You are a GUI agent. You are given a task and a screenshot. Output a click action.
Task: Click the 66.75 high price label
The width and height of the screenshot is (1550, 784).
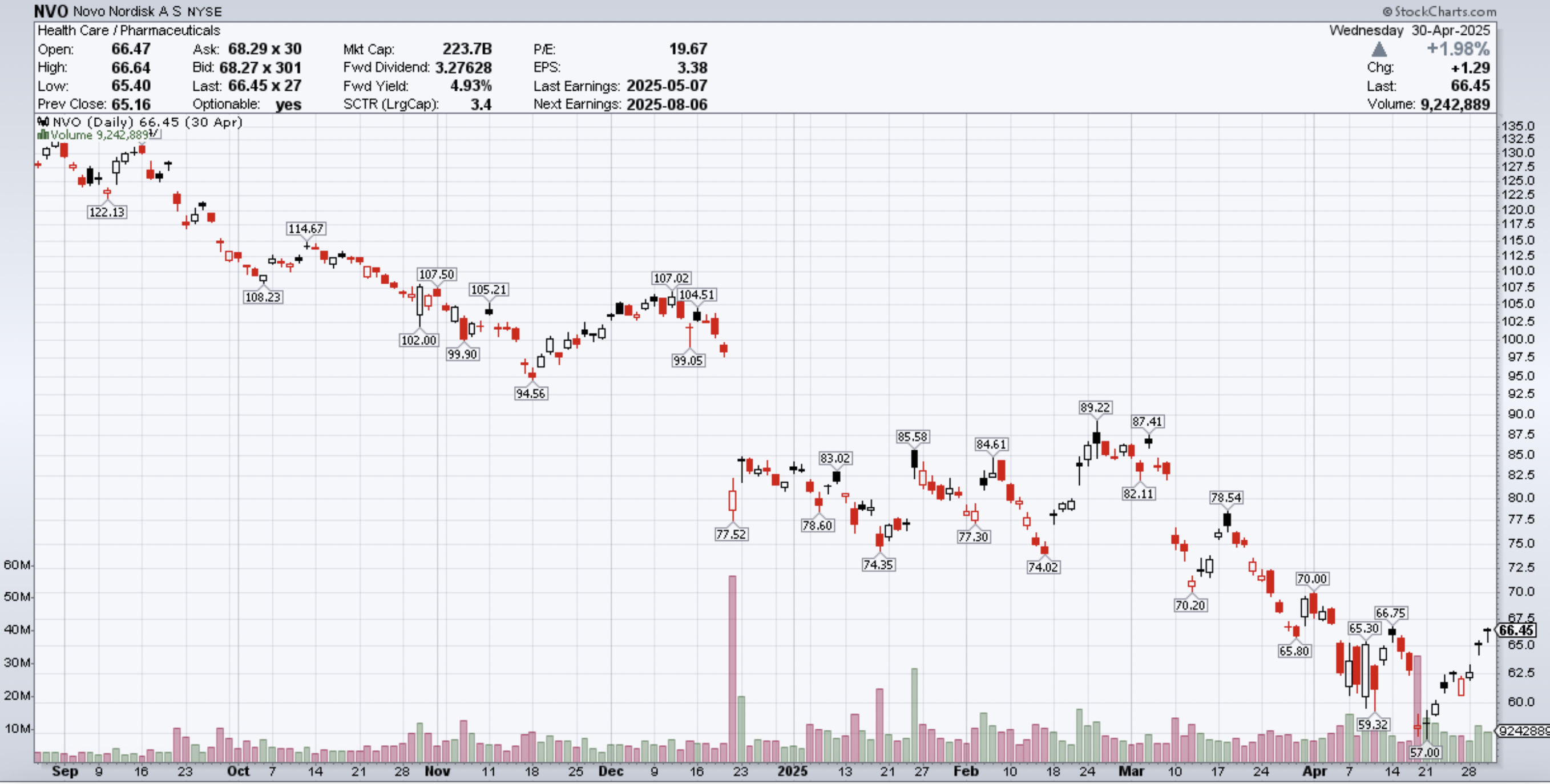(1391, 613)
